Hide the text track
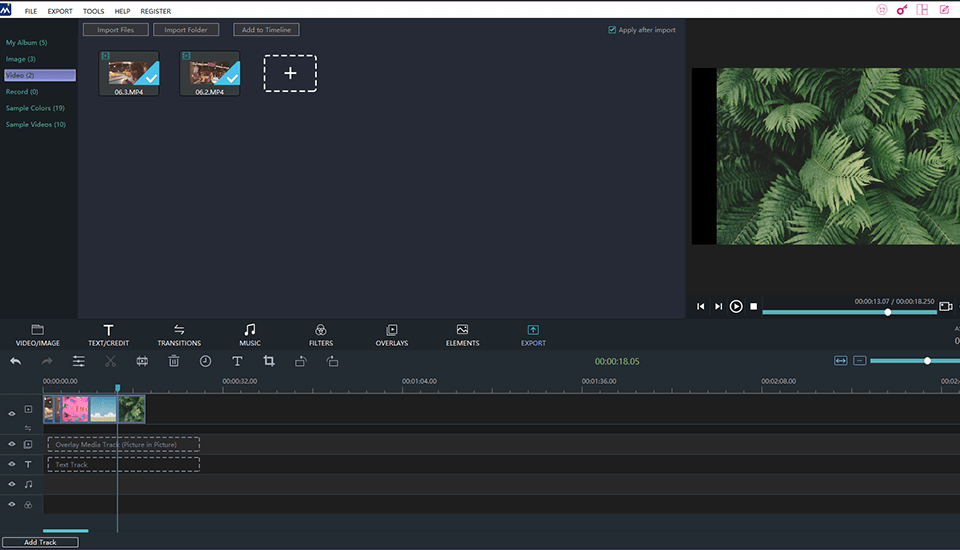The height and width of the screenshot is (550, 960). [x=12, y=464]
